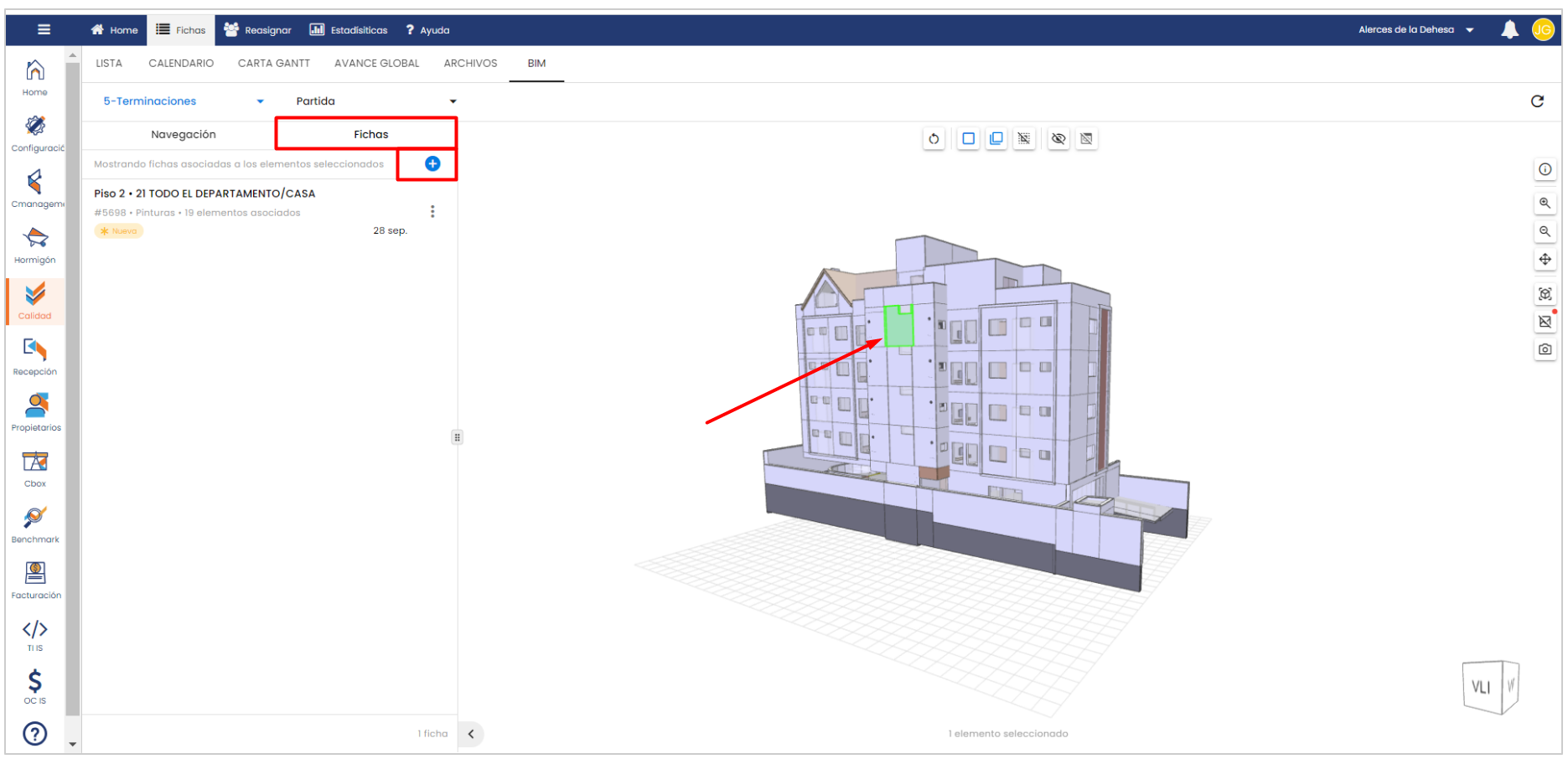Open the Partida dropdown
Viewport: 1568px width, 764px height.
point(375,101)
